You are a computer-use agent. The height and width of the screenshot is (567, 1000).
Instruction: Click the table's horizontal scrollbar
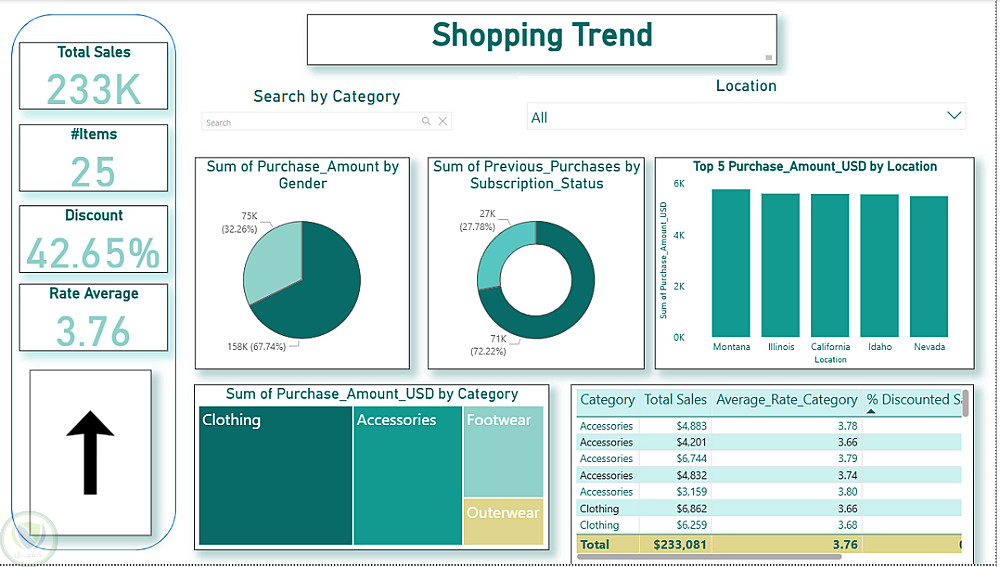pos(708,557)
